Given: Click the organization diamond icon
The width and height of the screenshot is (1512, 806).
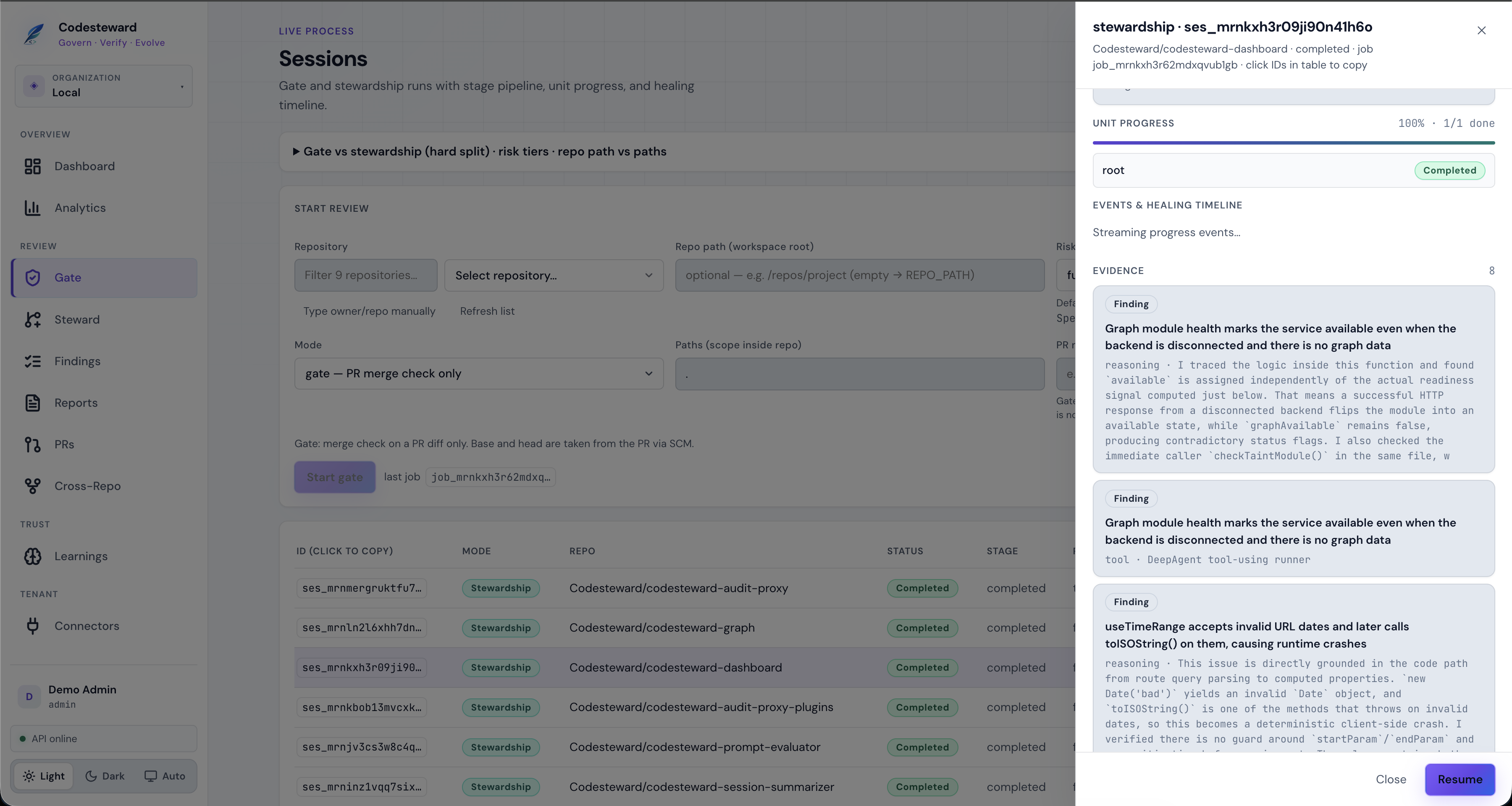Looking at the screenshot, I should click(34, 86).
